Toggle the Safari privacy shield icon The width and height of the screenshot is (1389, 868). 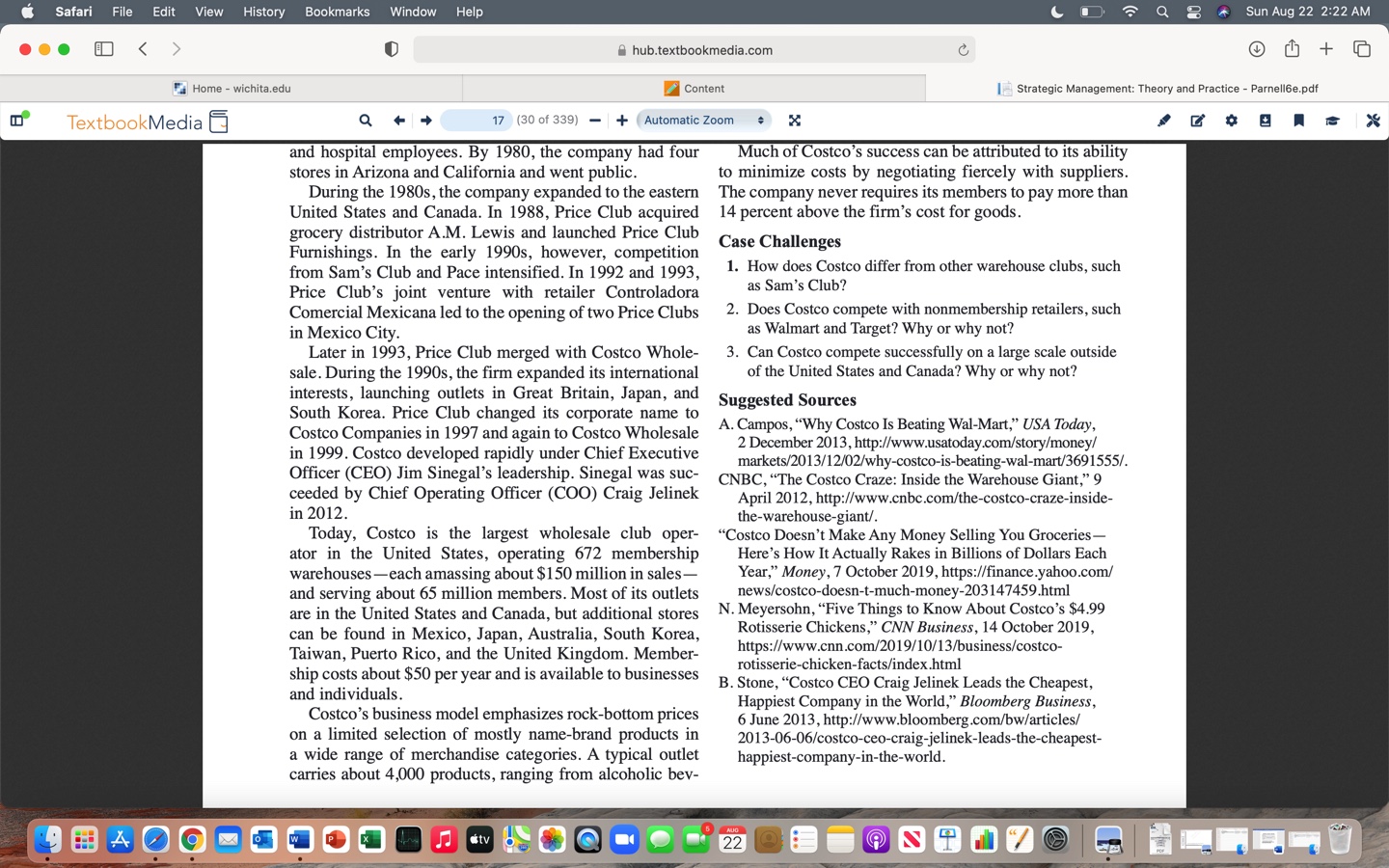click(x=392, y=49)
